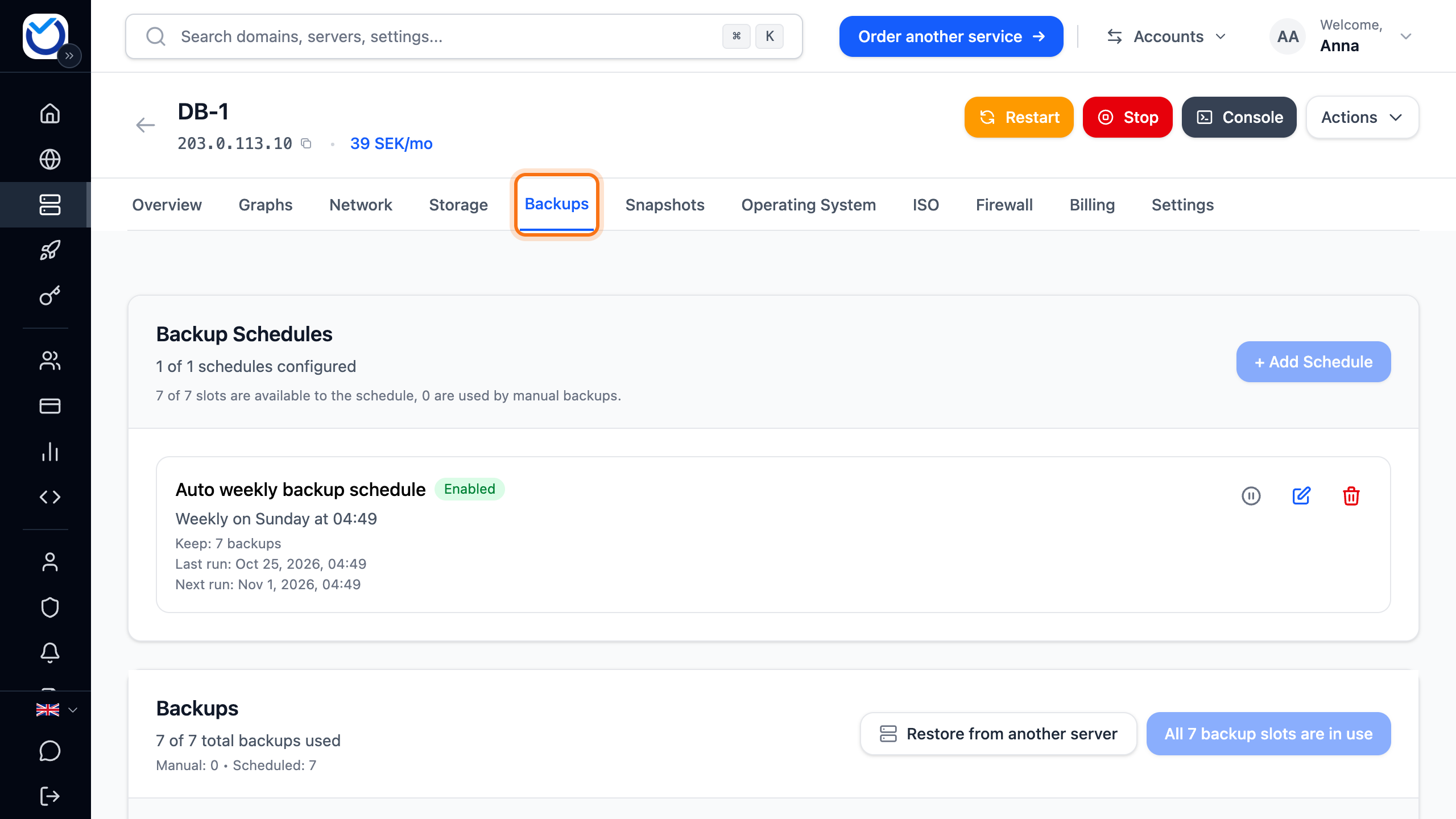Switch to the Snapshots tab

665,205
